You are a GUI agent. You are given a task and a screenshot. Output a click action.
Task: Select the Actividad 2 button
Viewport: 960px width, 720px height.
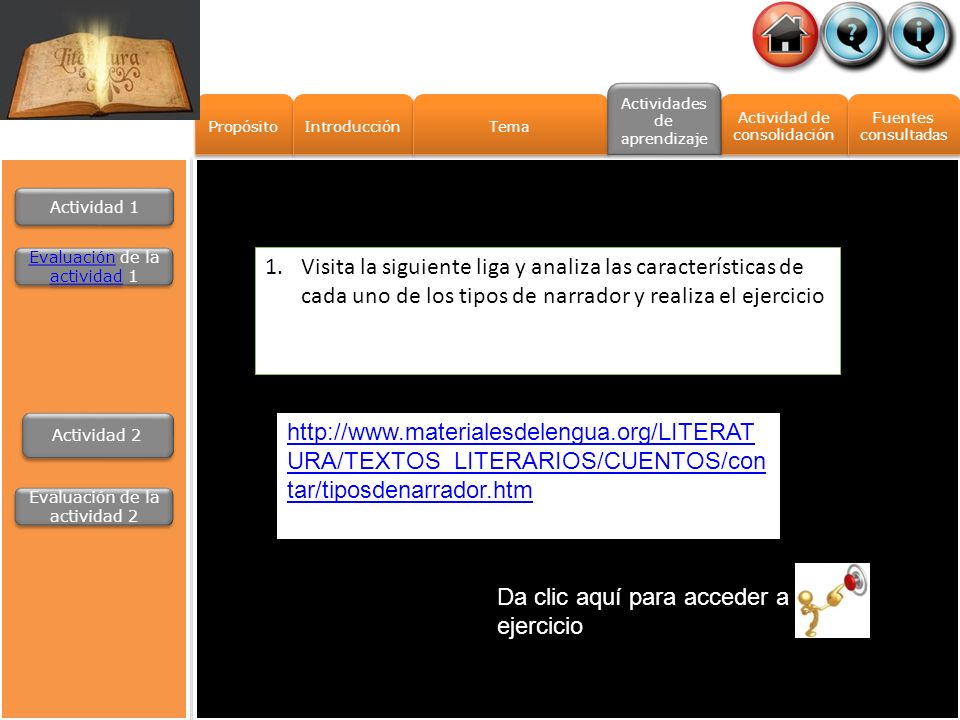coord(97,435)
